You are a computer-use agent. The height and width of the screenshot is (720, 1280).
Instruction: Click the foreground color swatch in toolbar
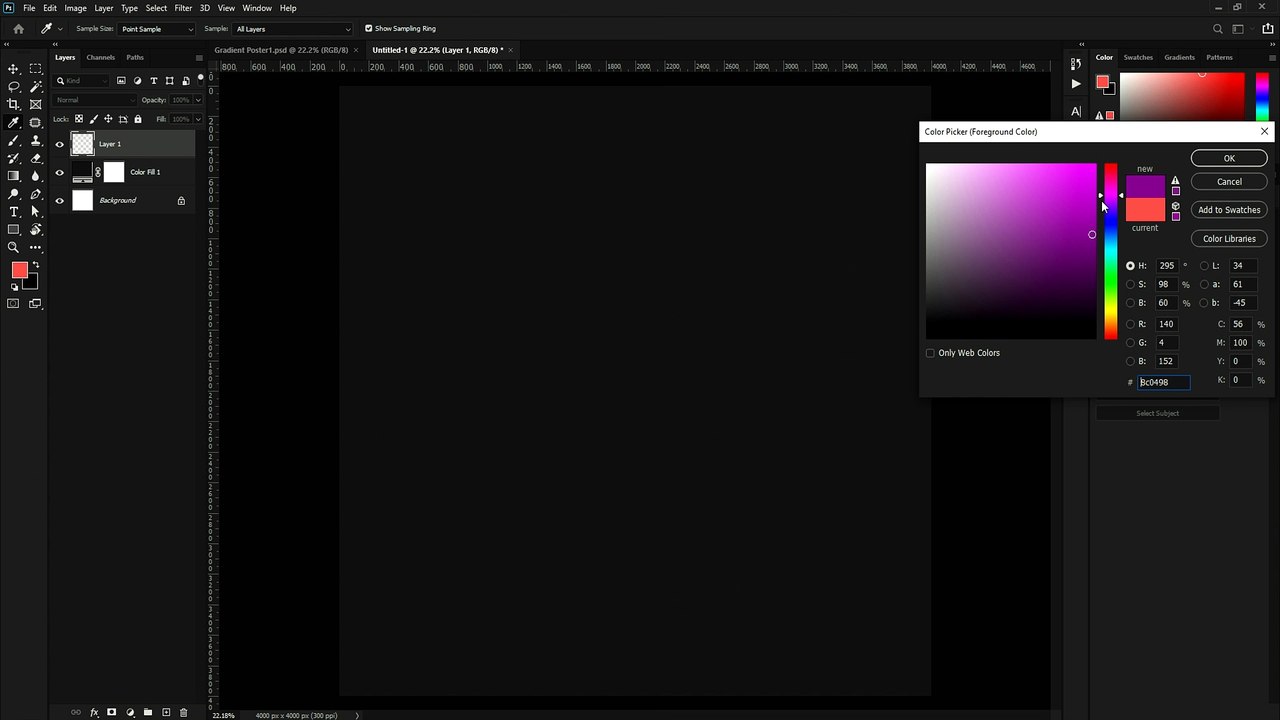pos(19,271)
